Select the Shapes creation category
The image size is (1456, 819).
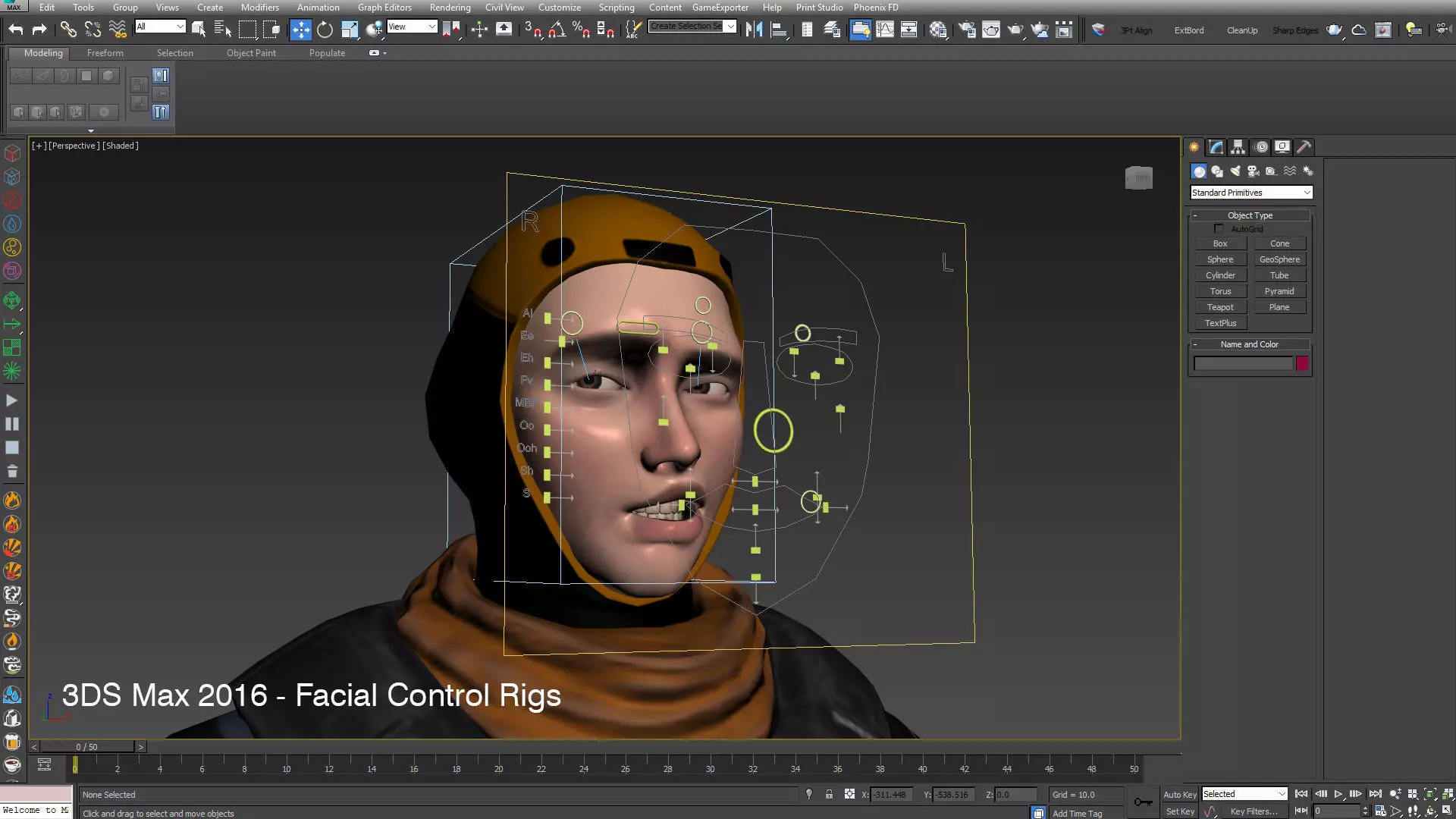[1217, 171]
